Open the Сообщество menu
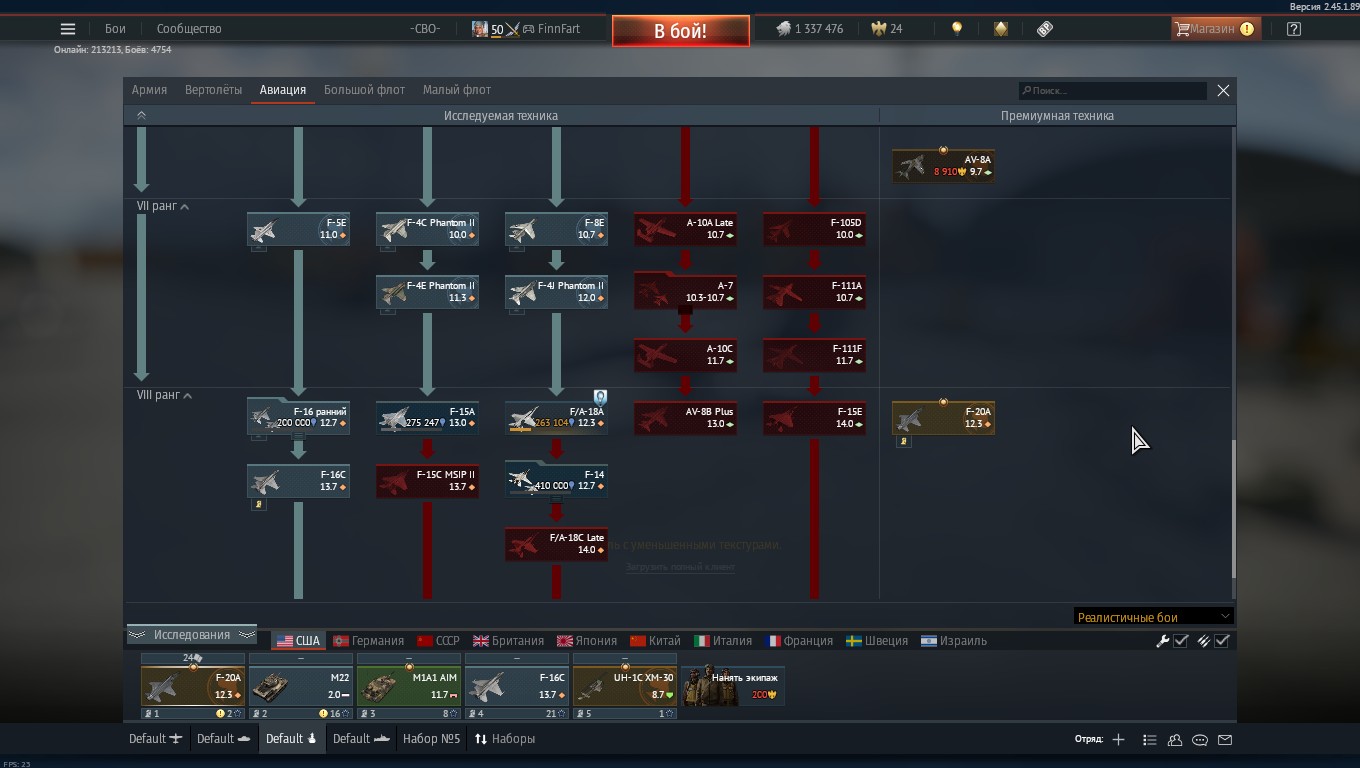The height and width of the screenshot is (768, 1360). coord(189,29)
